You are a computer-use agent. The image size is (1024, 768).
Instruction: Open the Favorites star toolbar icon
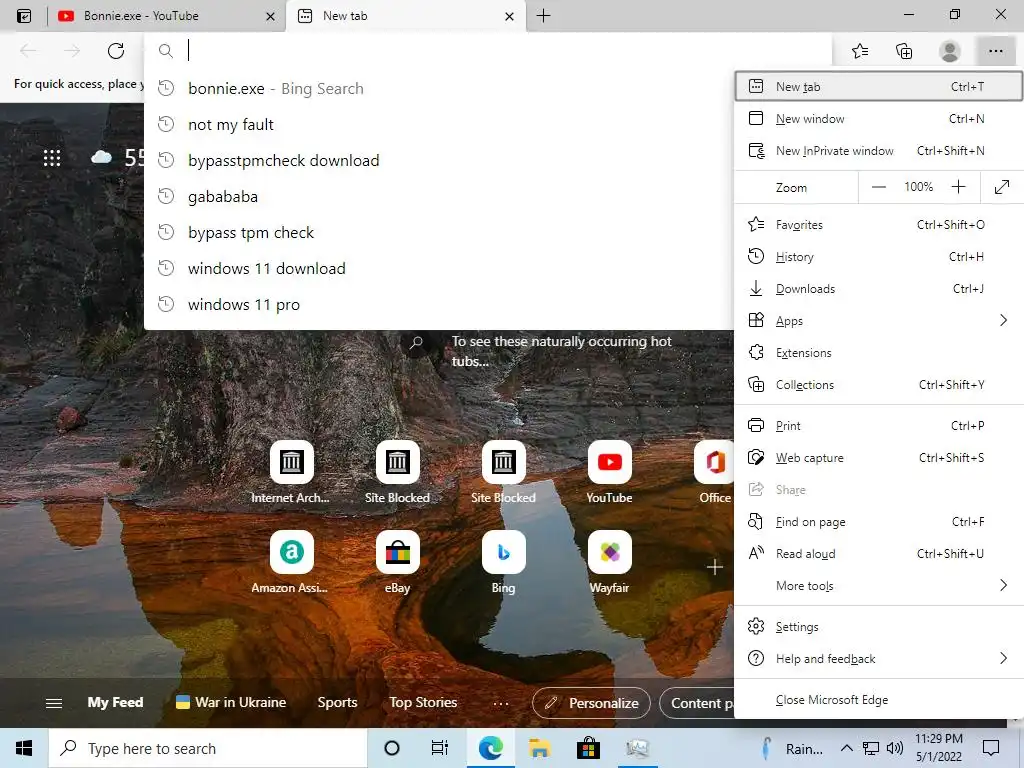point(860,51)
